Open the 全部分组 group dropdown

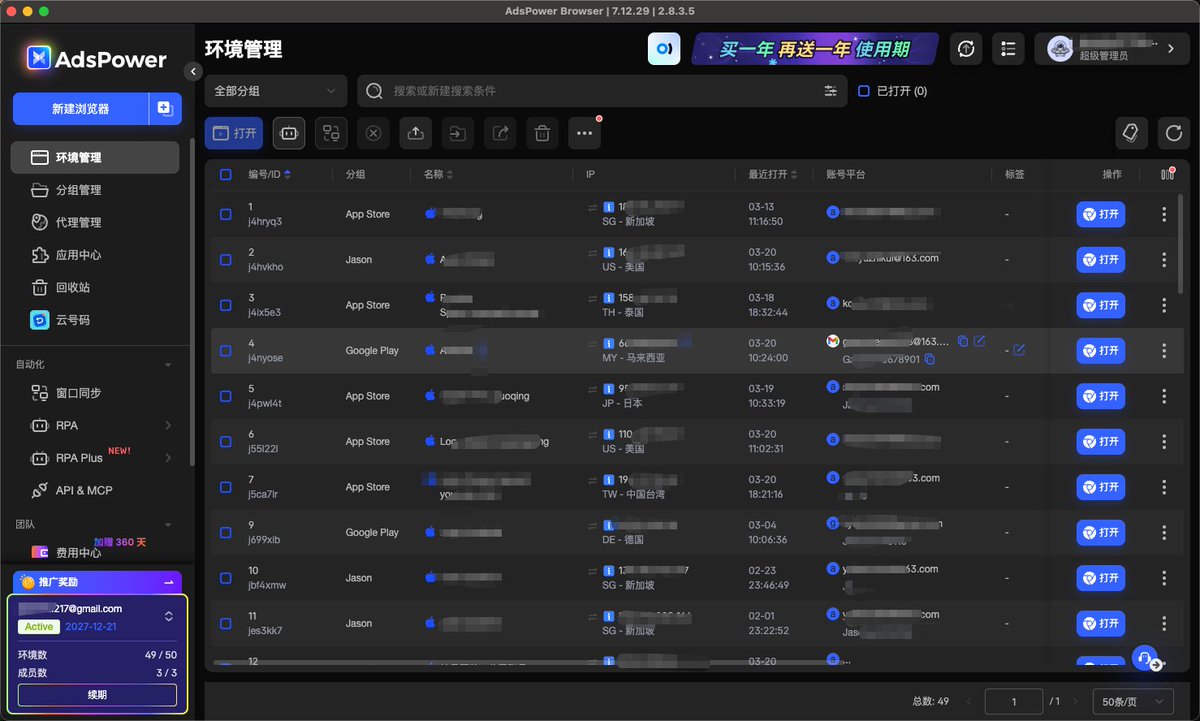276,91
